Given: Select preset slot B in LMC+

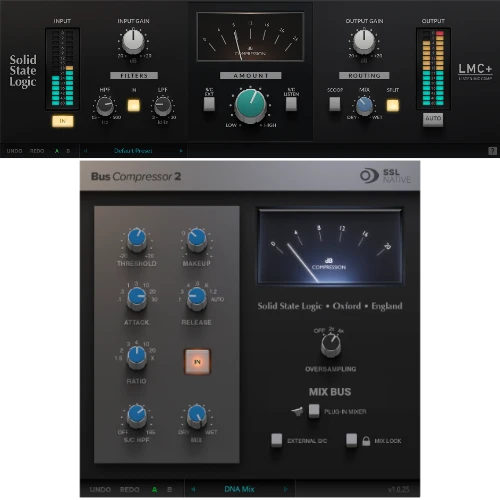Looking at the screenshot, I should tap(68, 151).
